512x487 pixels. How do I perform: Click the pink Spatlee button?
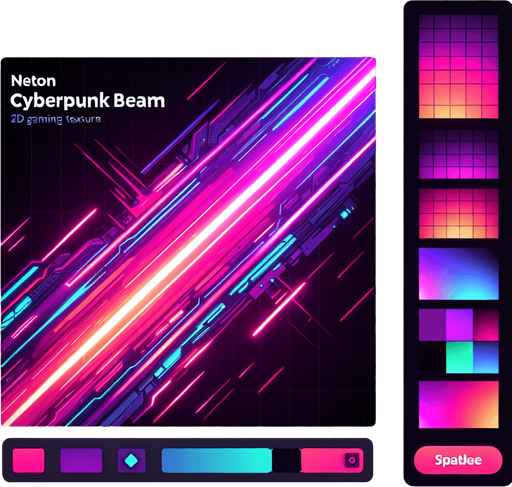coord(458,460)
